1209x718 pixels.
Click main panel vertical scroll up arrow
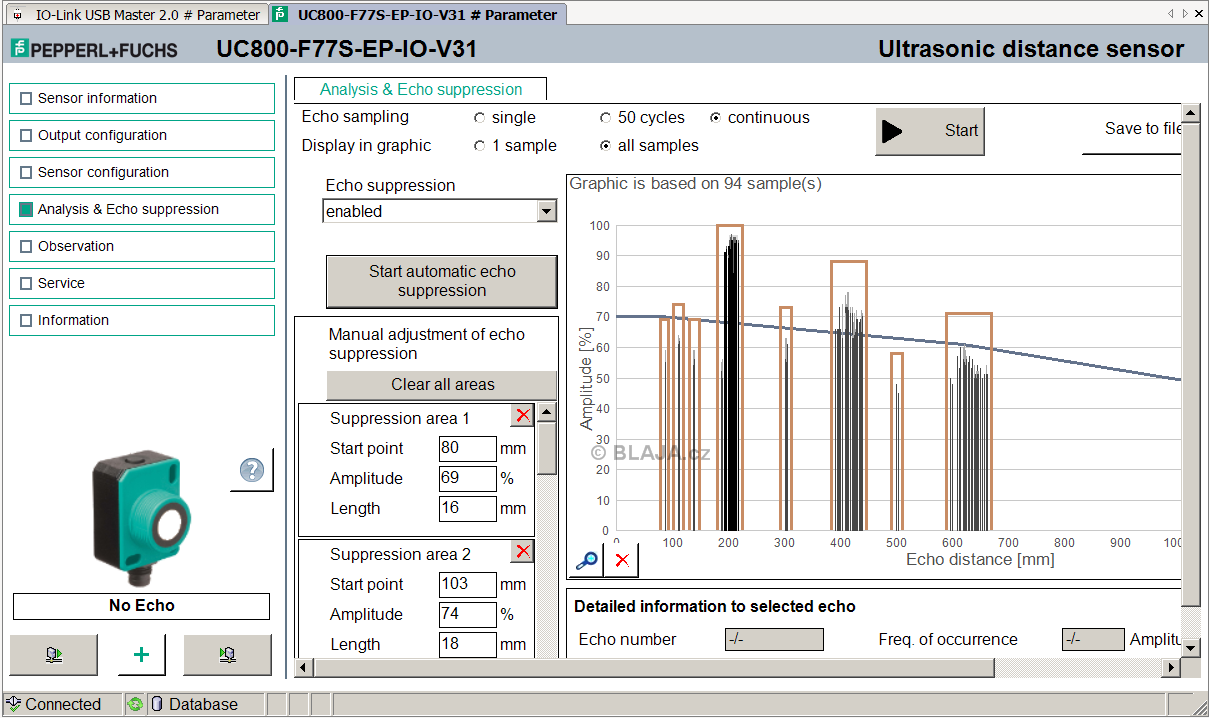[1190, 112]
